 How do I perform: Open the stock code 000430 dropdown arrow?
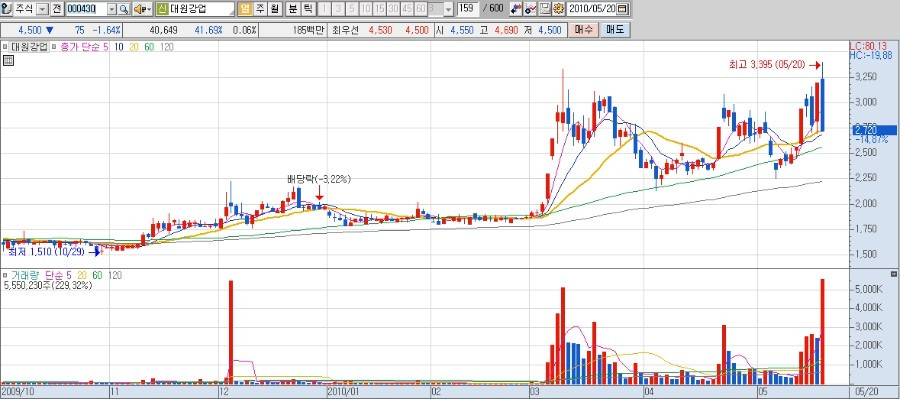click(x=111, y=9)
